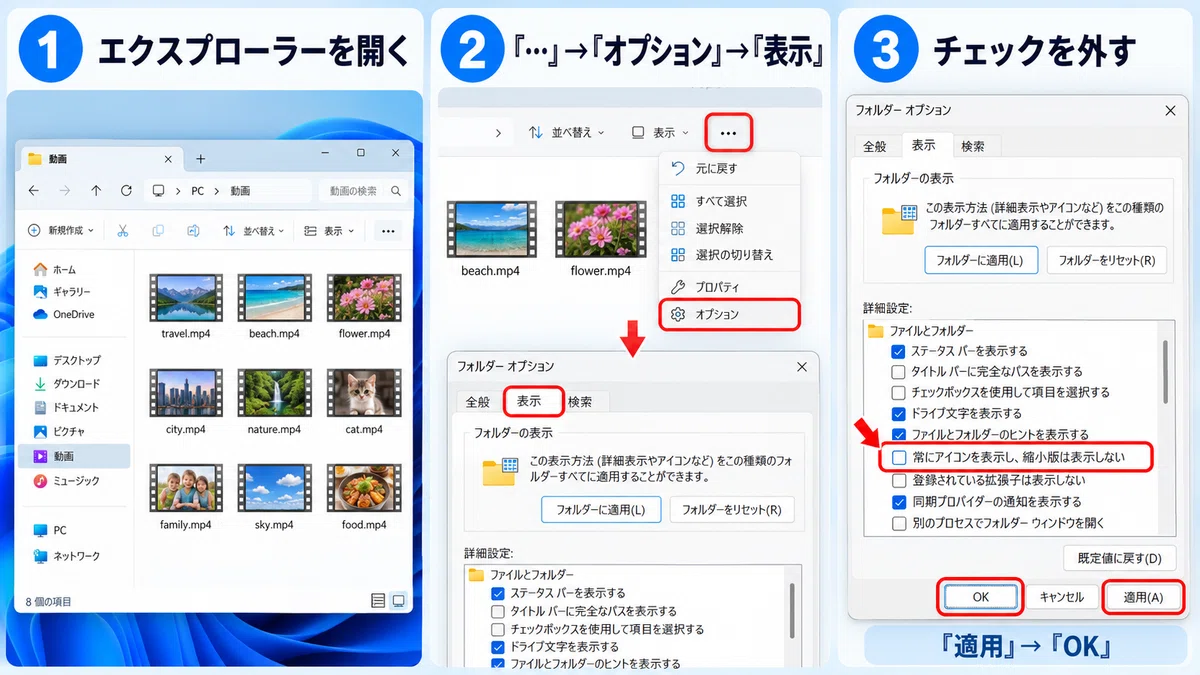Expand the 新規作成 dropdown in Explorer
The height and width of the screenshot is (675, 1200).
(x=62, y=231)
